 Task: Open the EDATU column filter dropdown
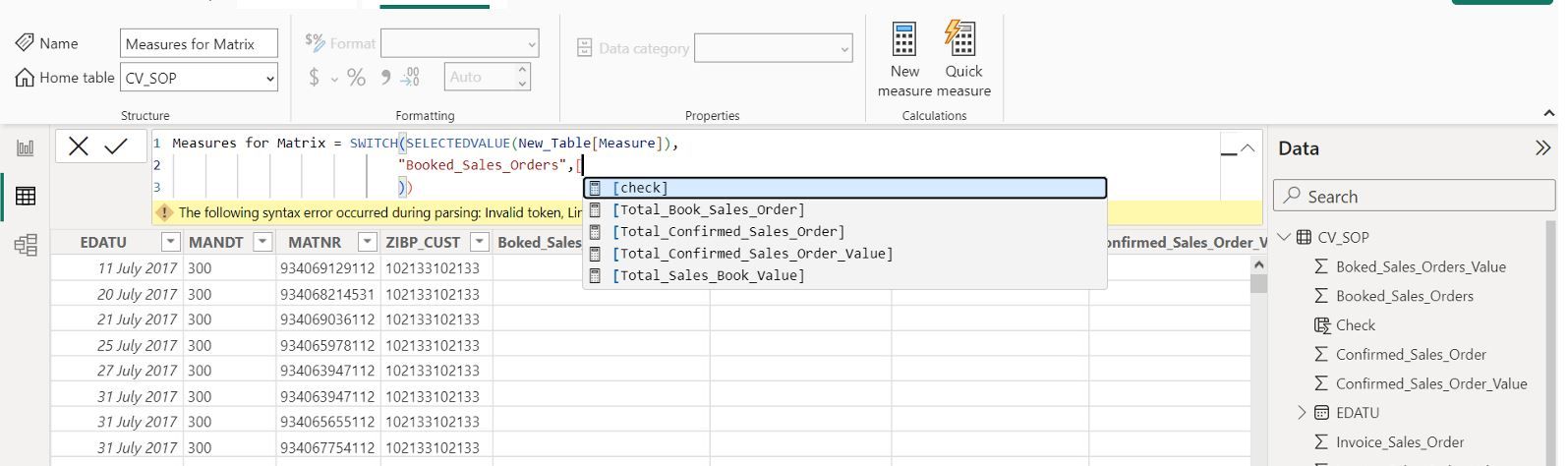pos(171,242)
